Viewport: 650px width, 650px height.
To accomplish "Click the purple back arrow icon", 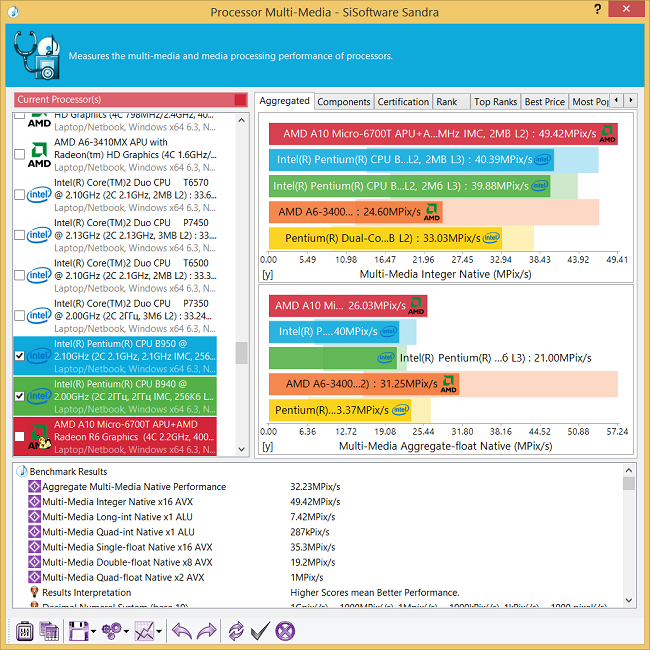I will [x=182, y=631].
